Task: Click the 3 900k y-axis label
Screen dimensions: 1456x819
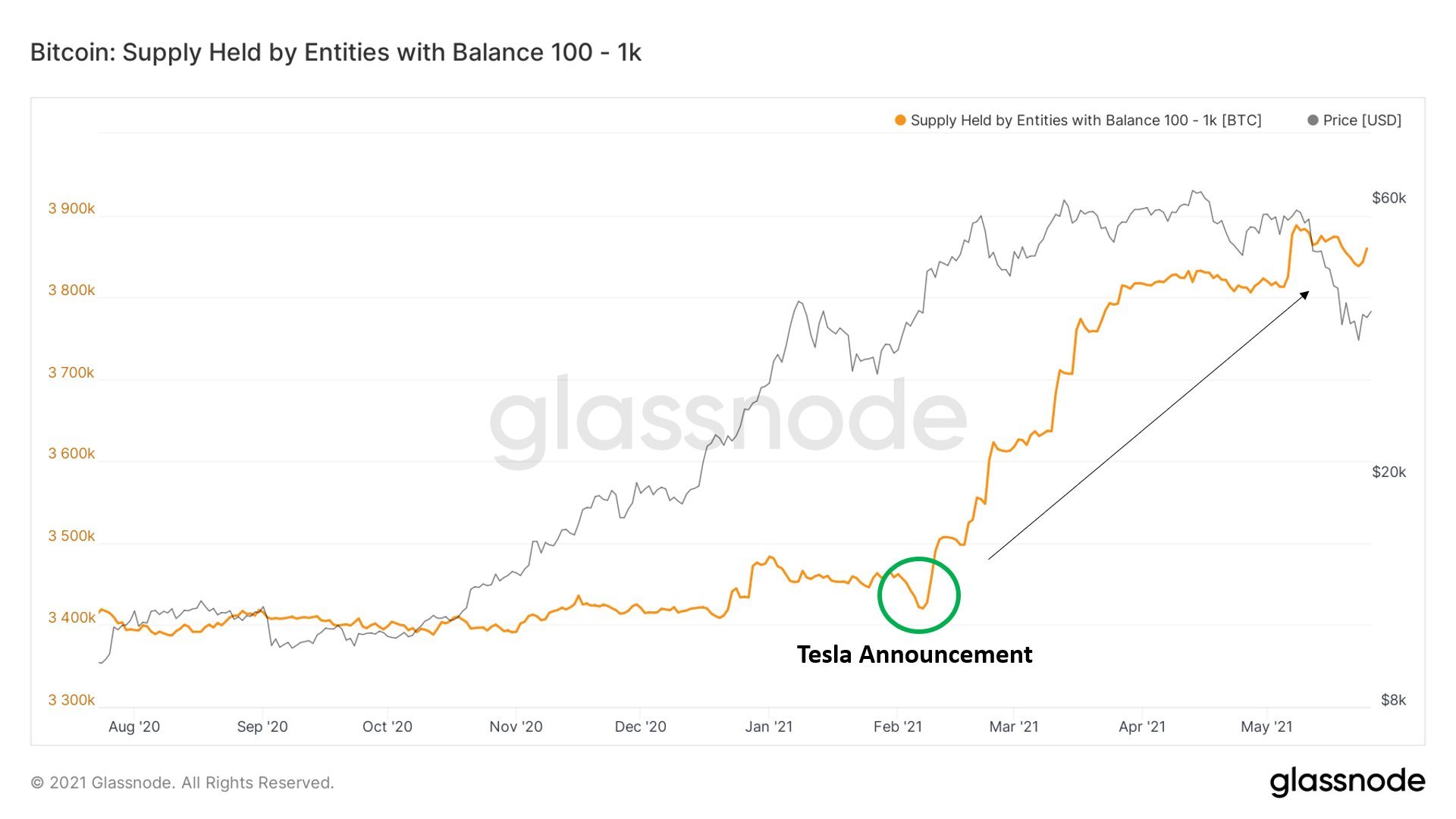Action: coord(71,209)
